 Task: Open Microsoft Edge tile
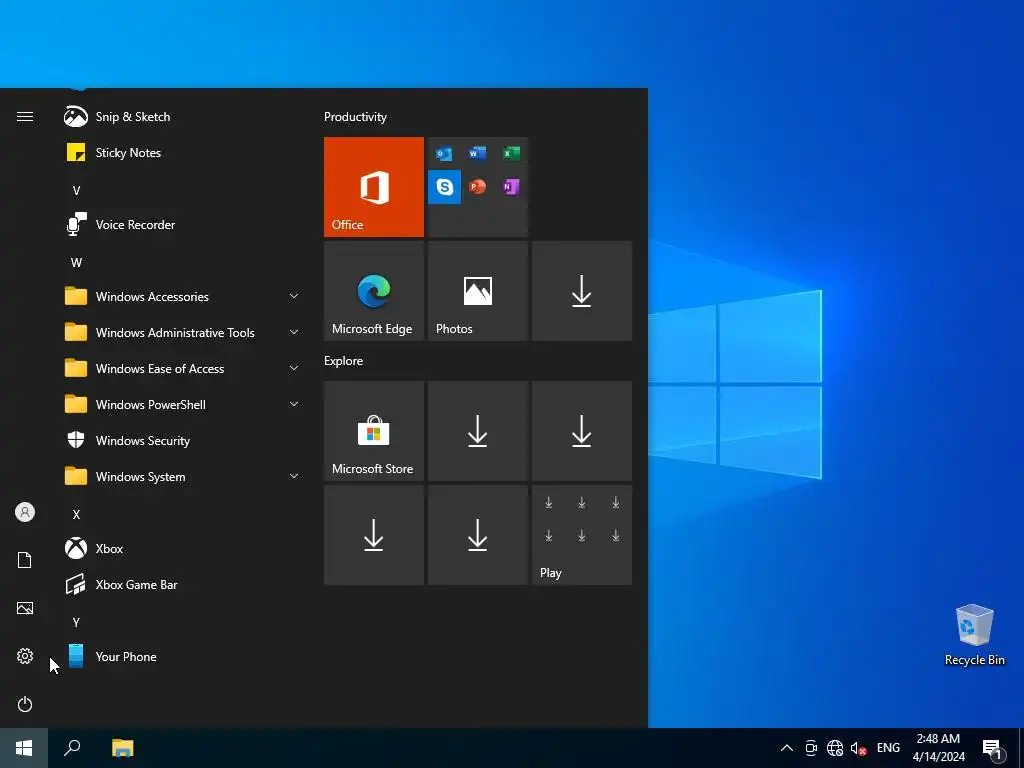click(374, 291)
